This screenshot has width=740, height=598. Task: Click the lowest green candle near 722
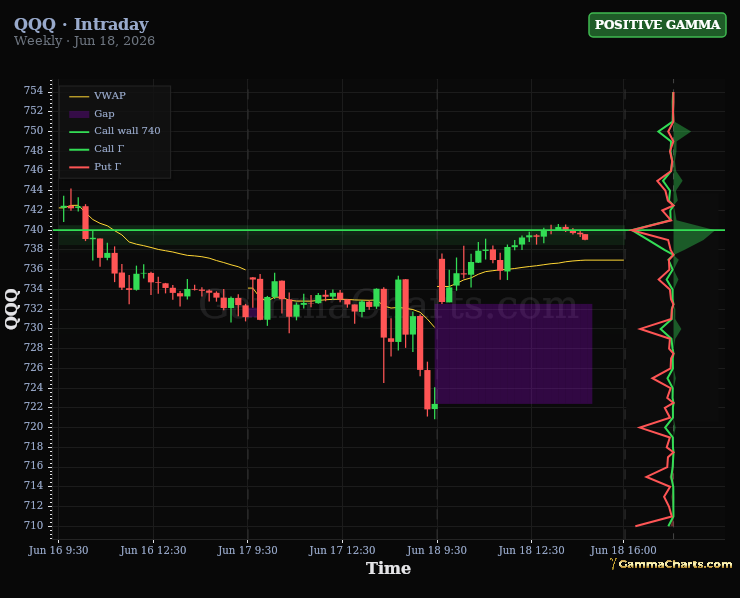[435, 406]
